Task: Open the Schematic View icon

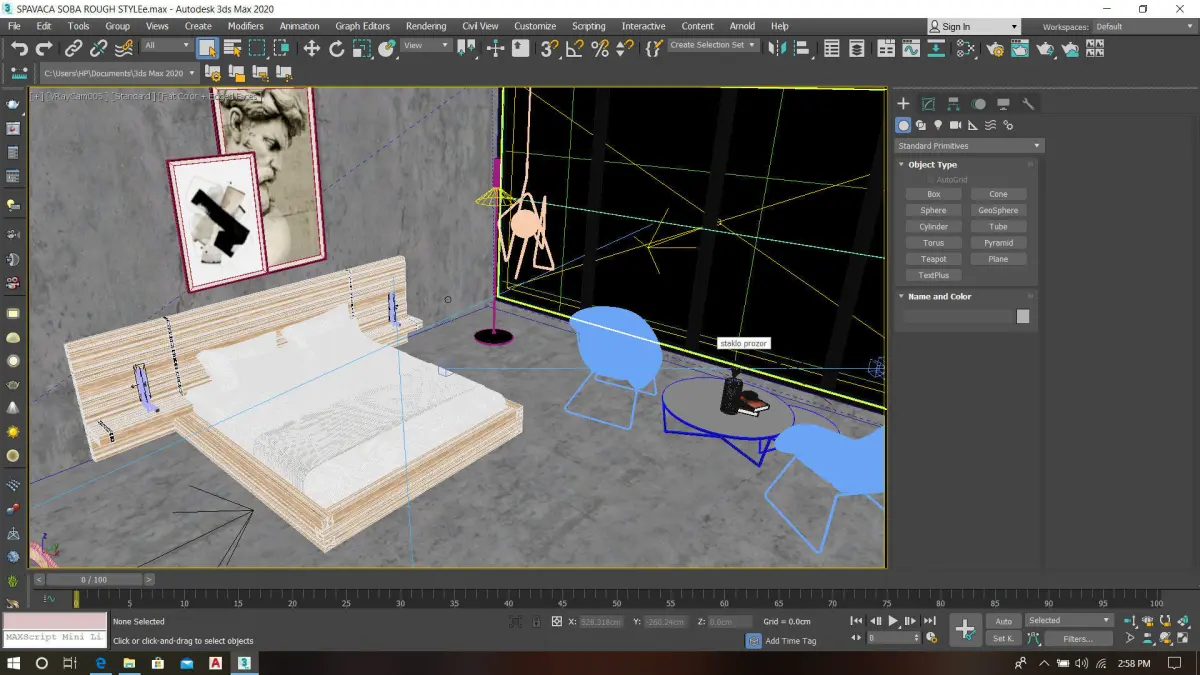Action: coord(936,48)
